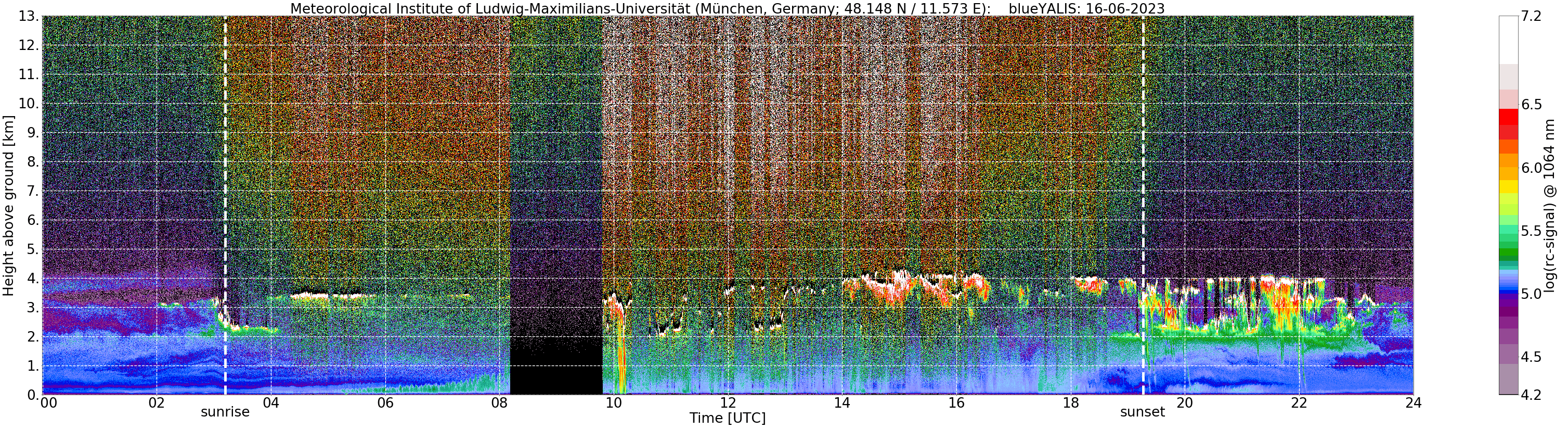The height and width of the screenshot is (429, 1568).
Task: Click the 'Height above ground [km]' axis label
Action: 8,205
